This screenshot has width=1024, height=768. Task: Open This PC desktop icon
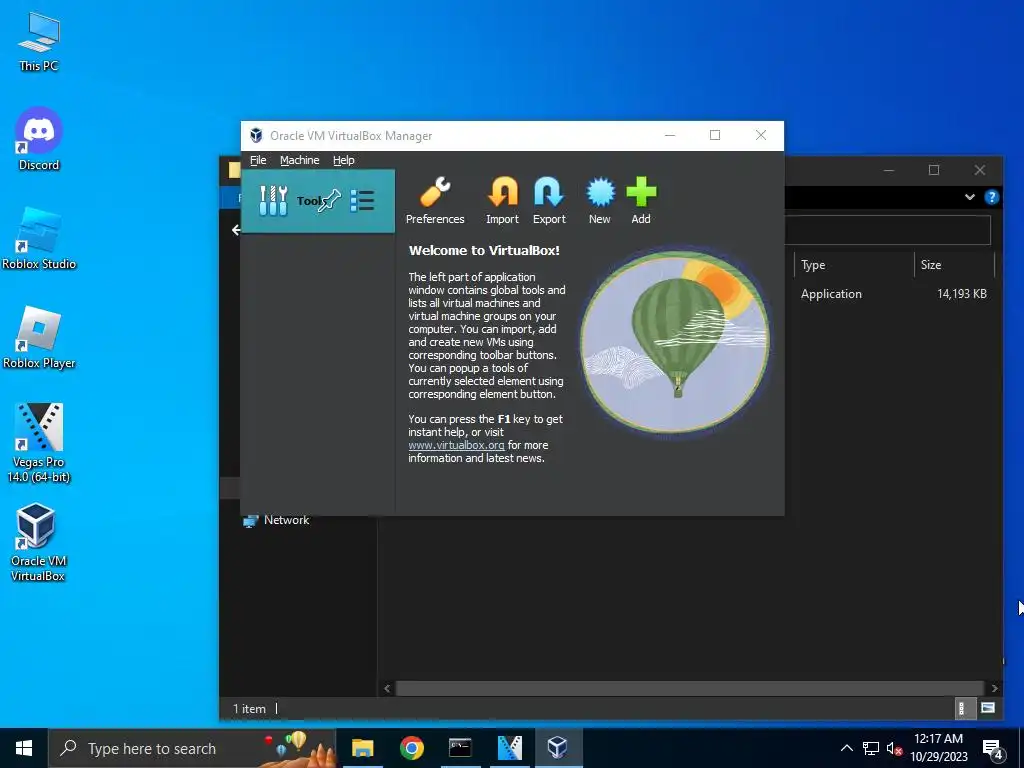39,41
